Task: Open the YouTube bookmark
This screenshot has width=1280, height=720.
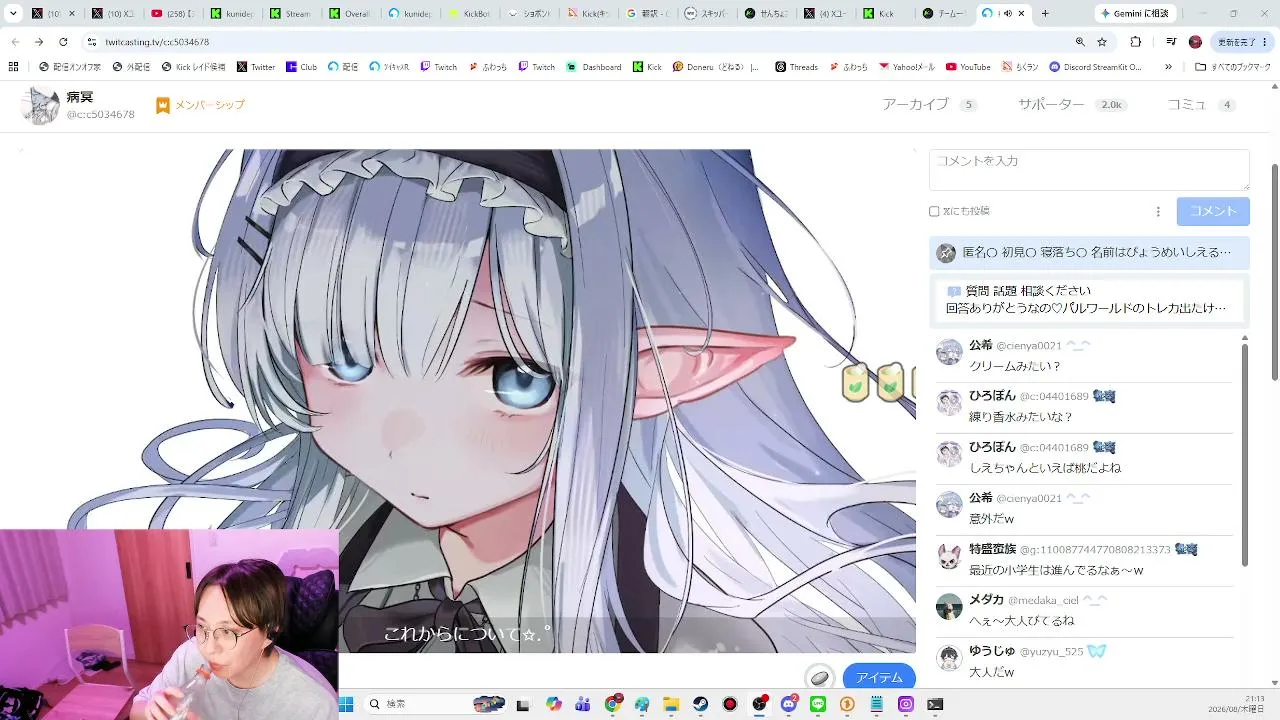Action: point(968,67)
